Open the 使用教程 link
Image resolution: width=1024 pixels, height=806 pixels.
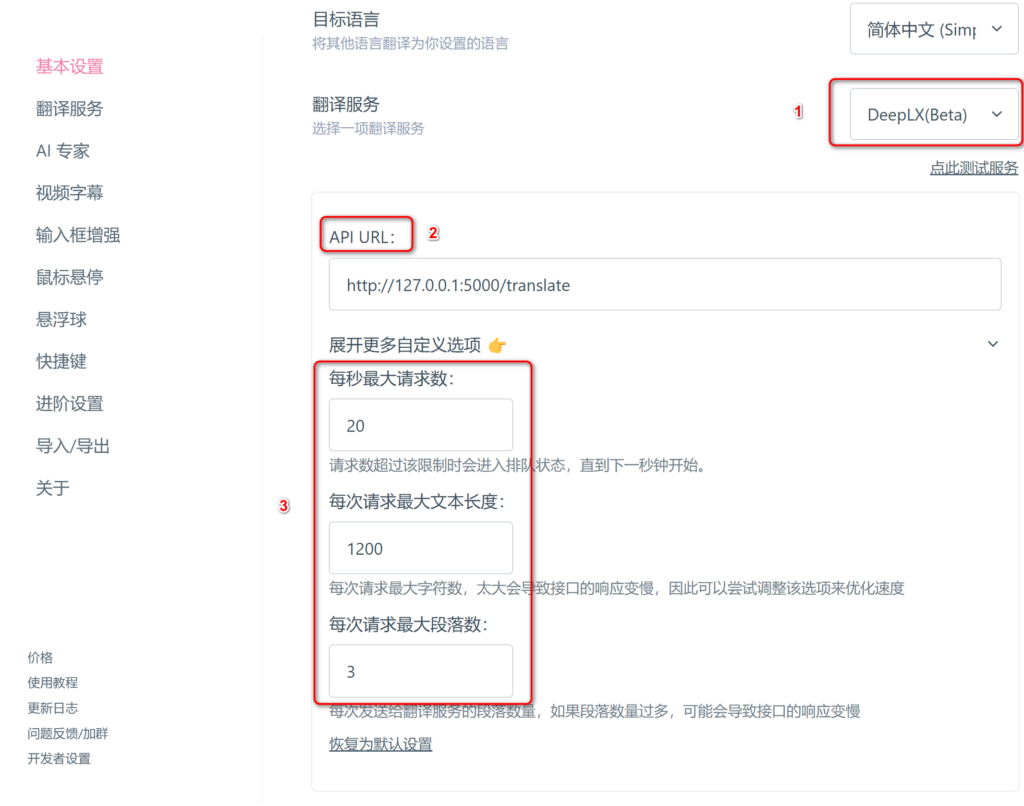52,683
